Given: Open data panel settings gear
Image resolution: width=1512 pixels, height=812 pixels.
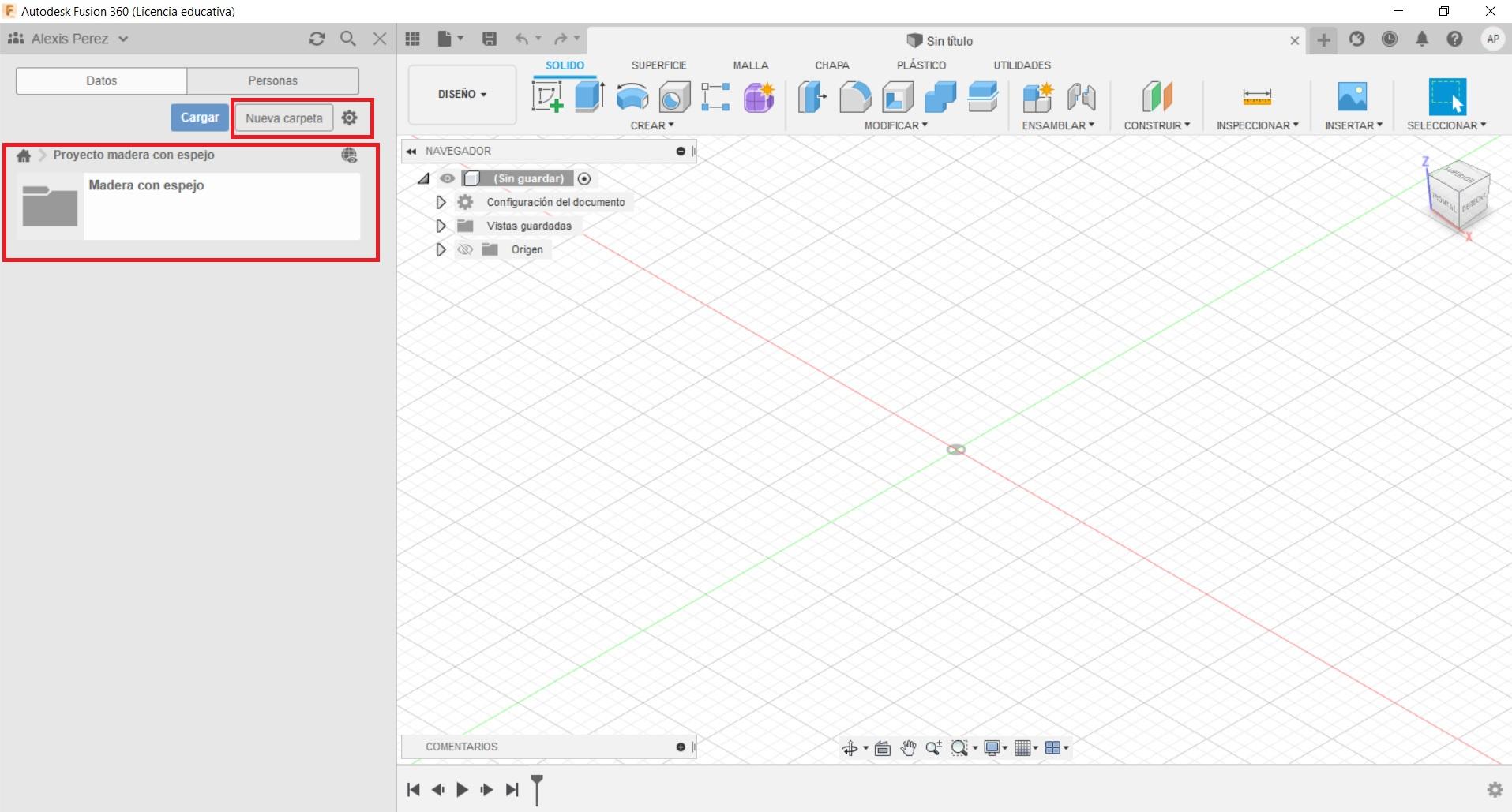Looking at the screenshot, I should tap(349, 118).
